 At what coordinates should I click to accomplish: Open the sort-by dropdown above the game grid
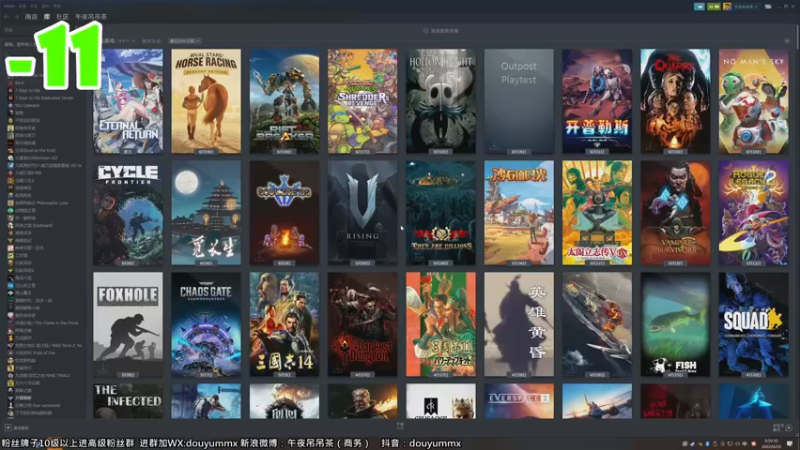click(x=185, y=41)
